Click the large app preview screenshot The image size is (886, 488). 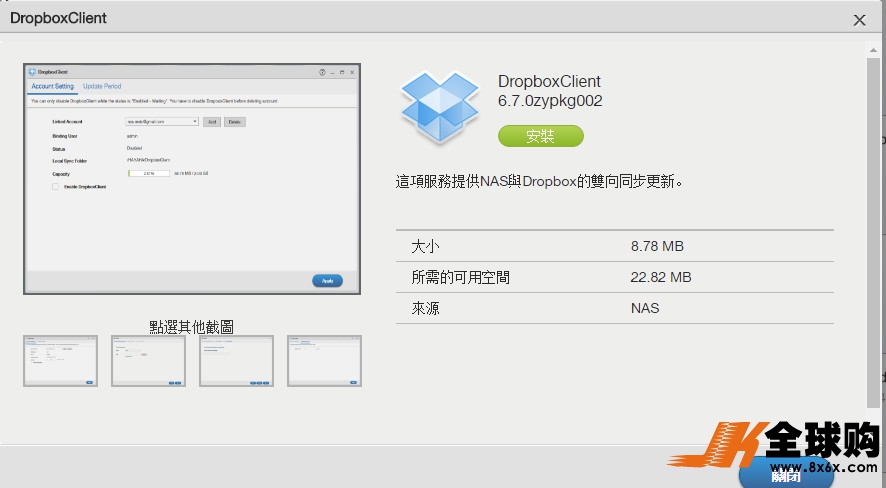click(x=192, y=180)
